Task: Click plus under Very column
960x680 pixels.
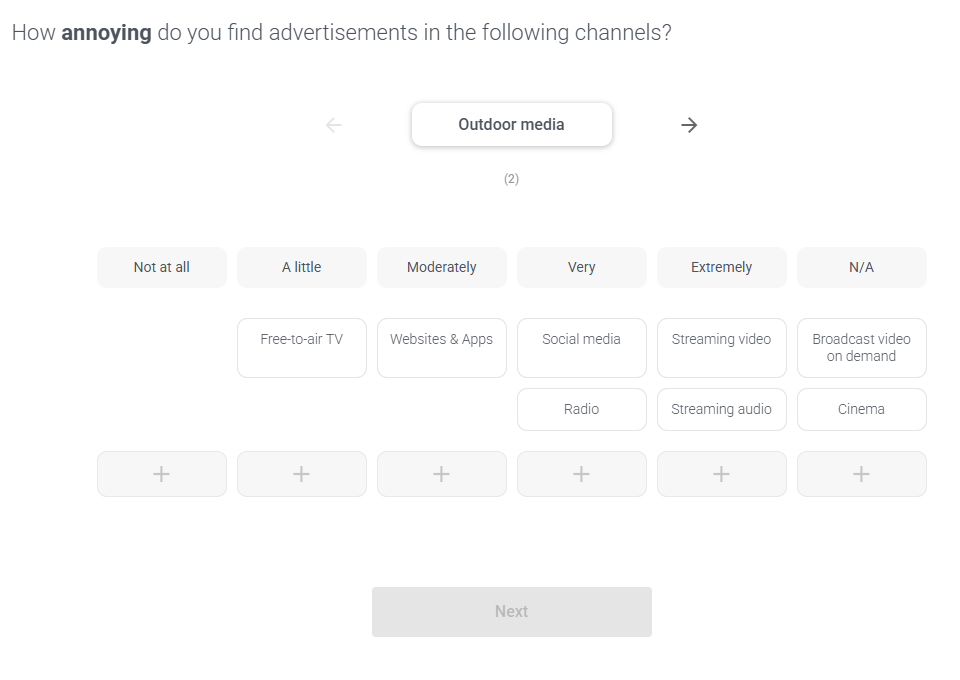Action: 582,474
